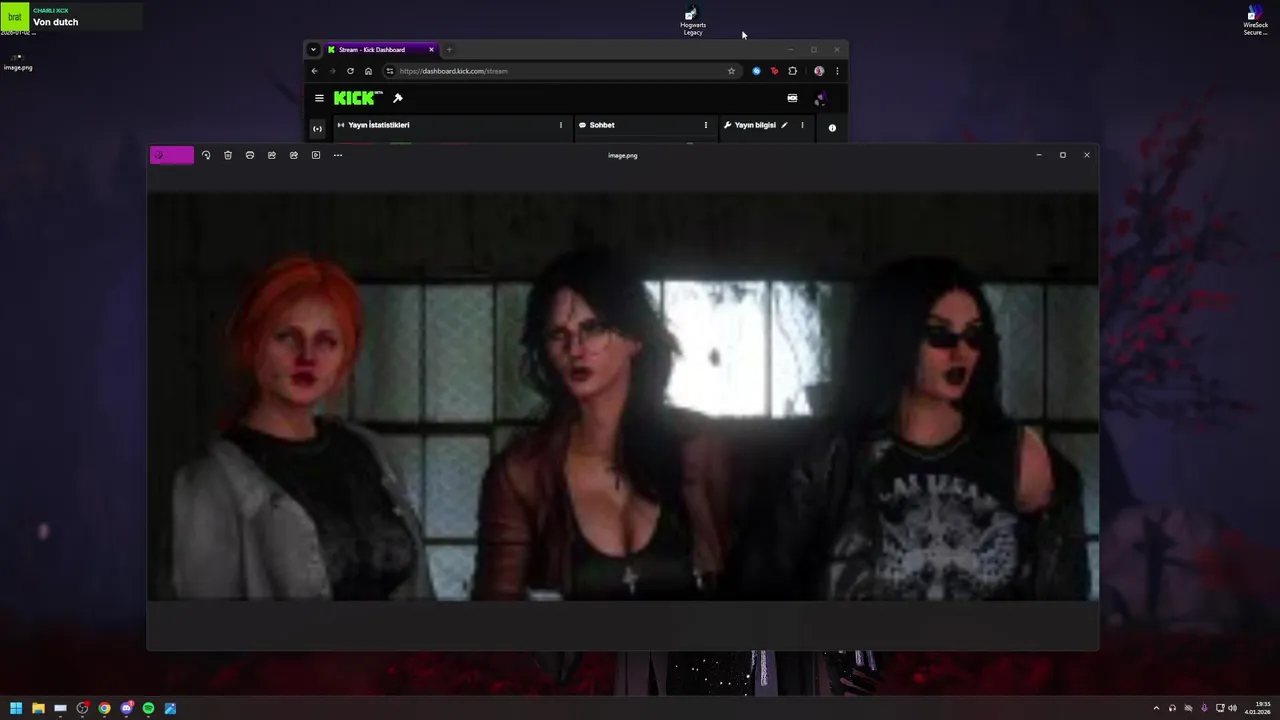Edit Yayın bilgisi with the pencil icon
Image resolution: width=1280 pixels, height=720 pixels.
coord(784,125)
